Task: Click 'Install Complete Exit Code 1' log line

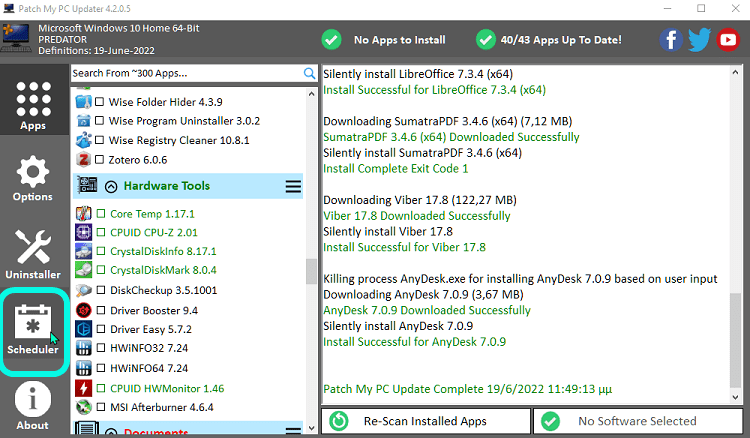Action: point(396,169)
